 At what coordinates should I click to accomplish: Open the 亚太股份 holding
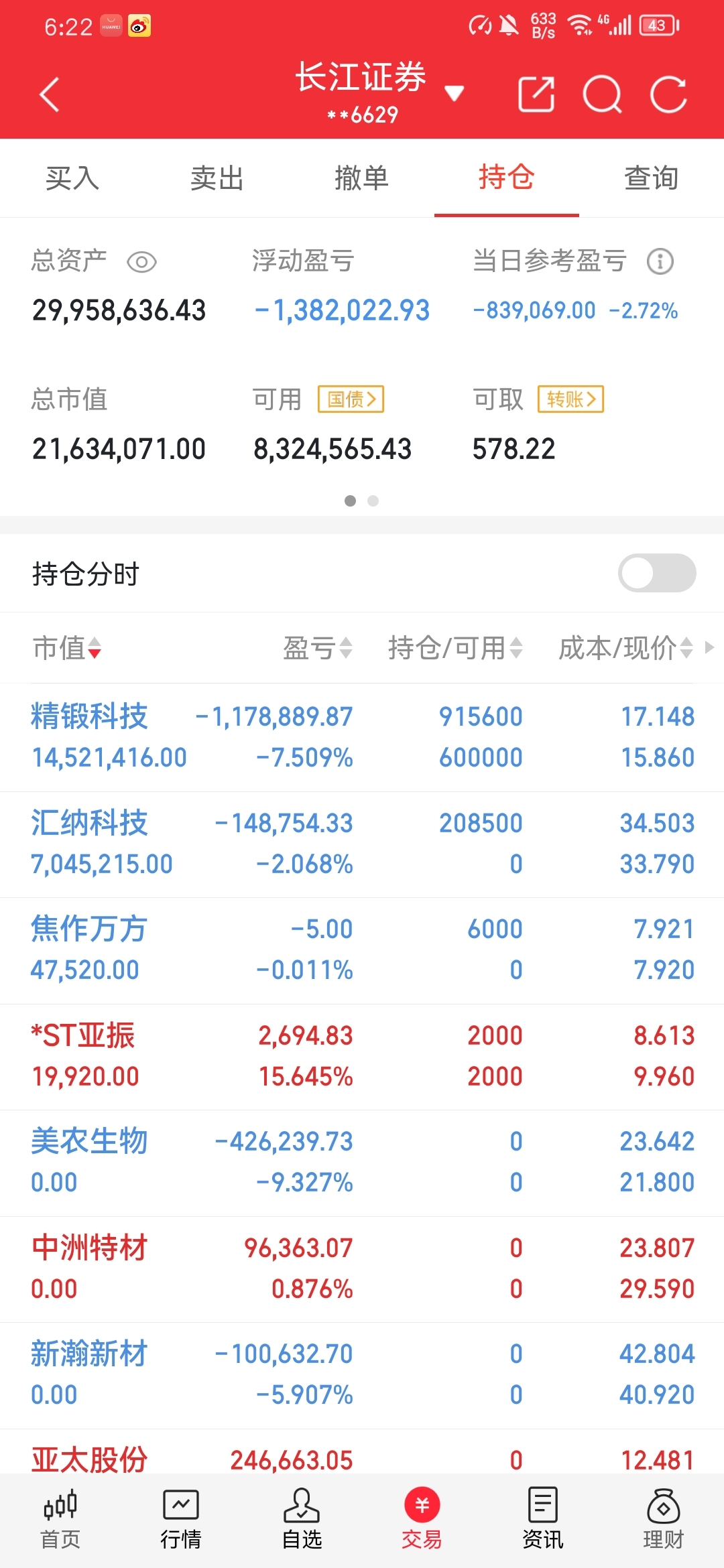click(362, 1452)
